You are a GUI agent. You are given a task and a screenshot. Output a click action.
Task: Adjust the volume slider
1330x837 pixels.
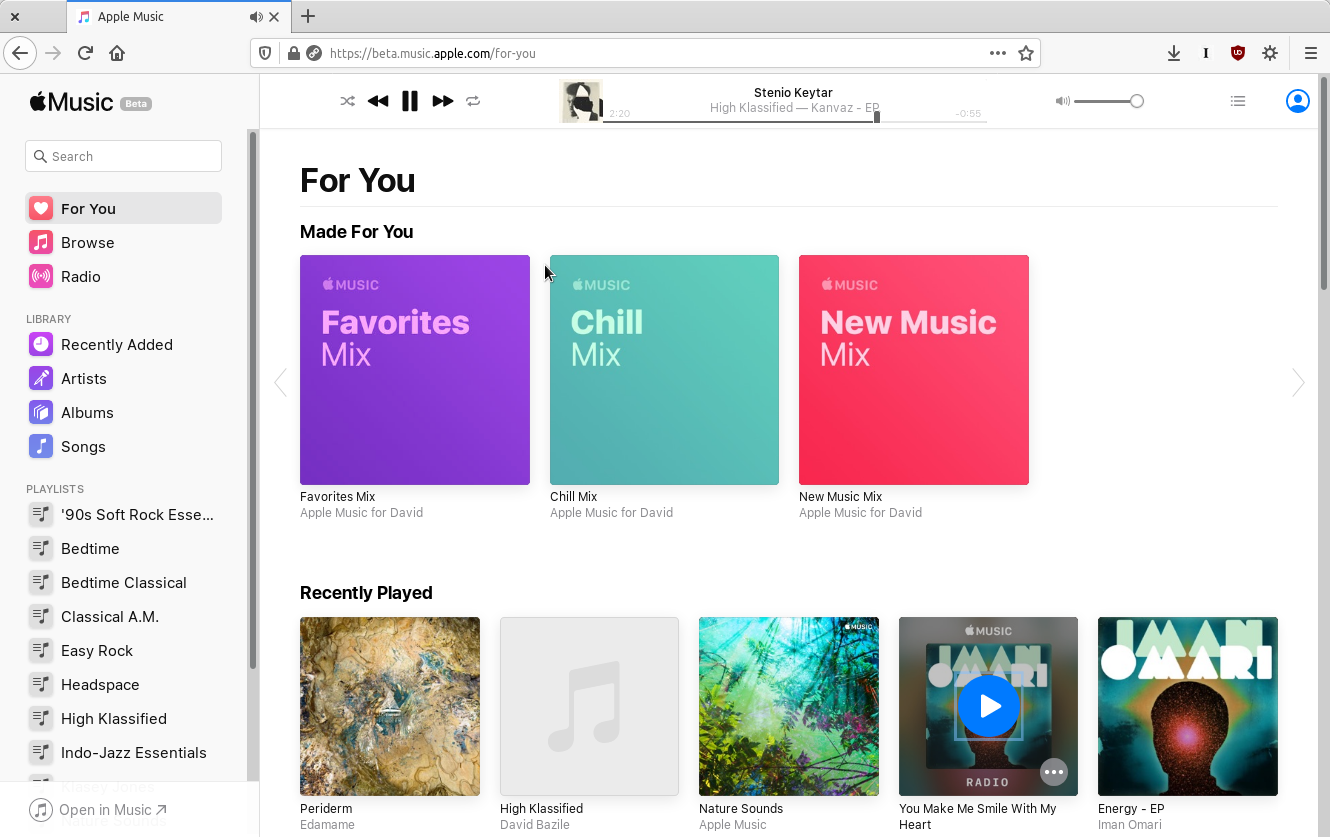(x=1108, y=101)
